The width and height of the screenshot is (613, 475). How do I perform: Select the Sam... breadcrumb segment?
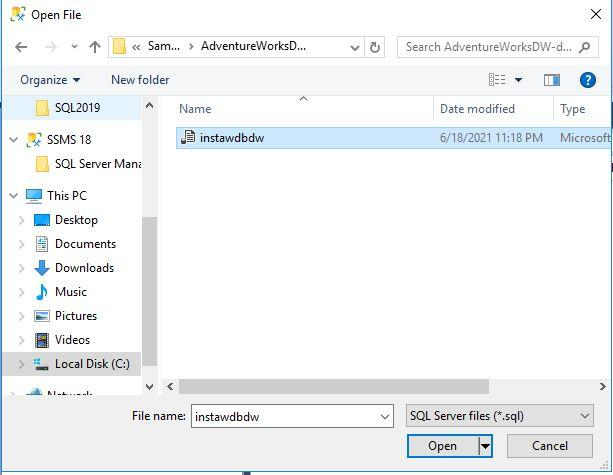coord(164,47)
